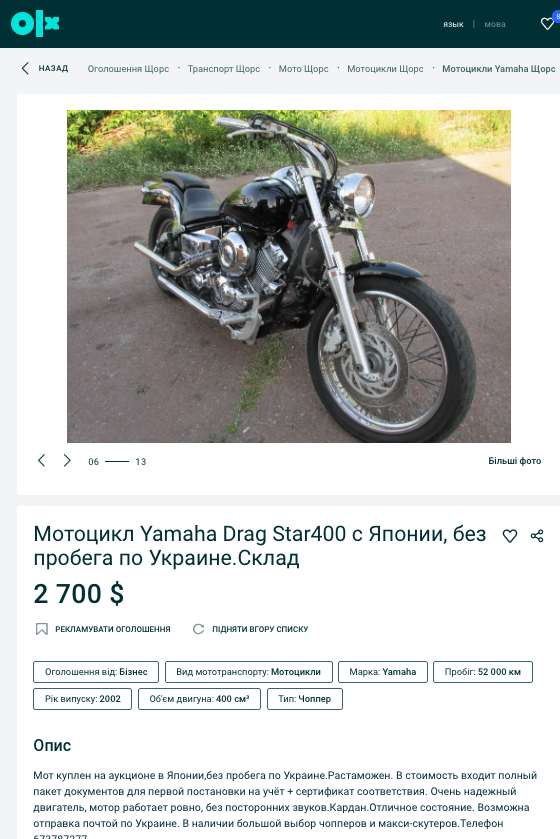
Task: Click the OLX logo
Action: point(35,24)
